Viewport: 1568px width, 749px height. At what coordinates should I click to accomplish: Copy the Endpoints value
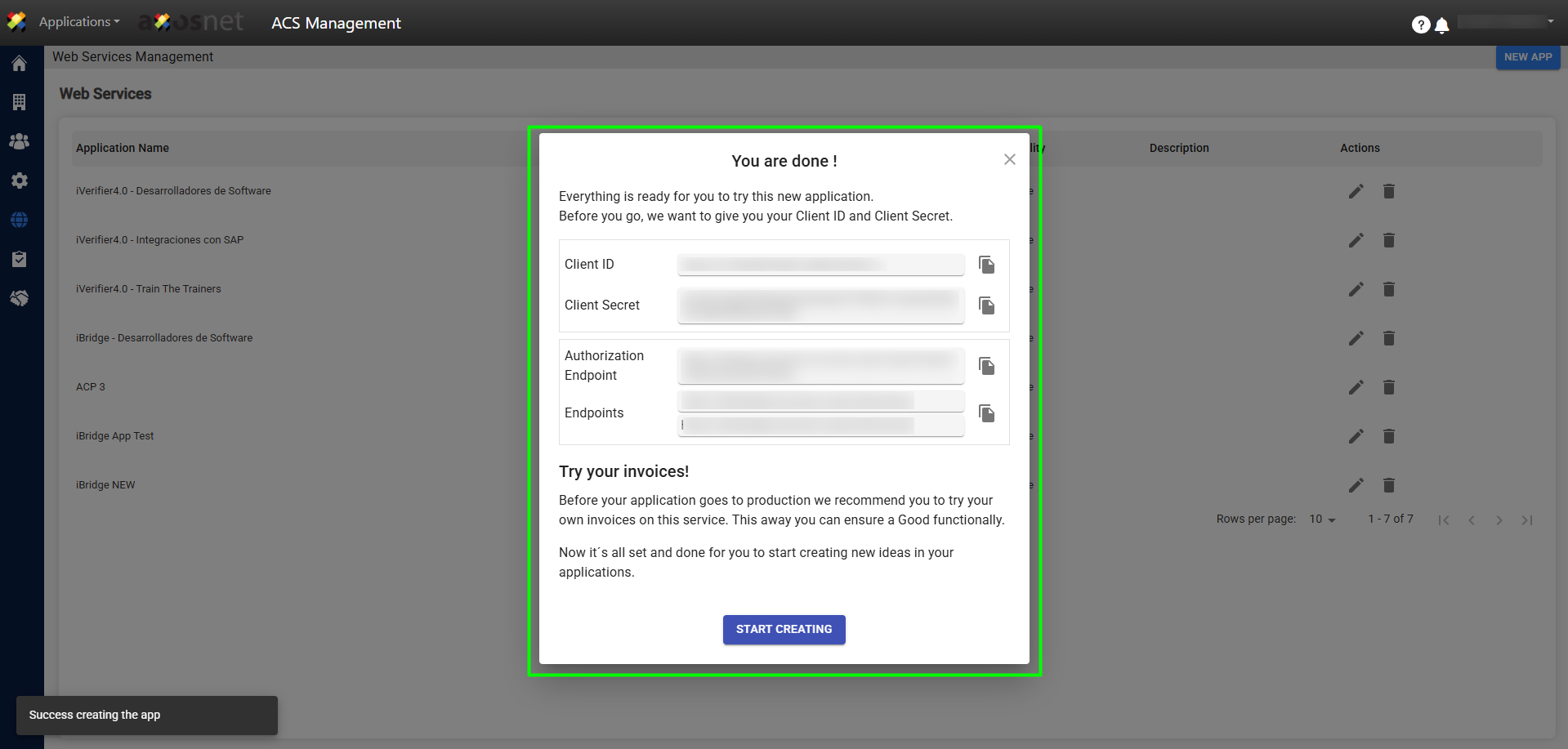[986, 413]
